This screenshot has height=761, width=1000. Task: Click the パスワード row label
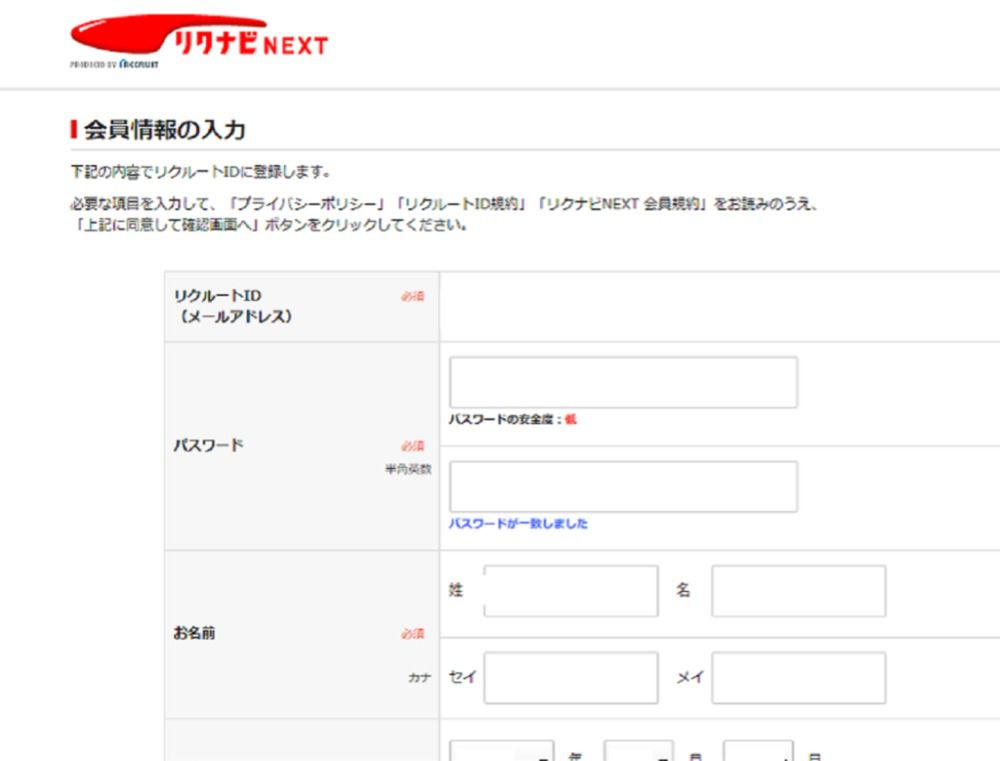(208, 445)
